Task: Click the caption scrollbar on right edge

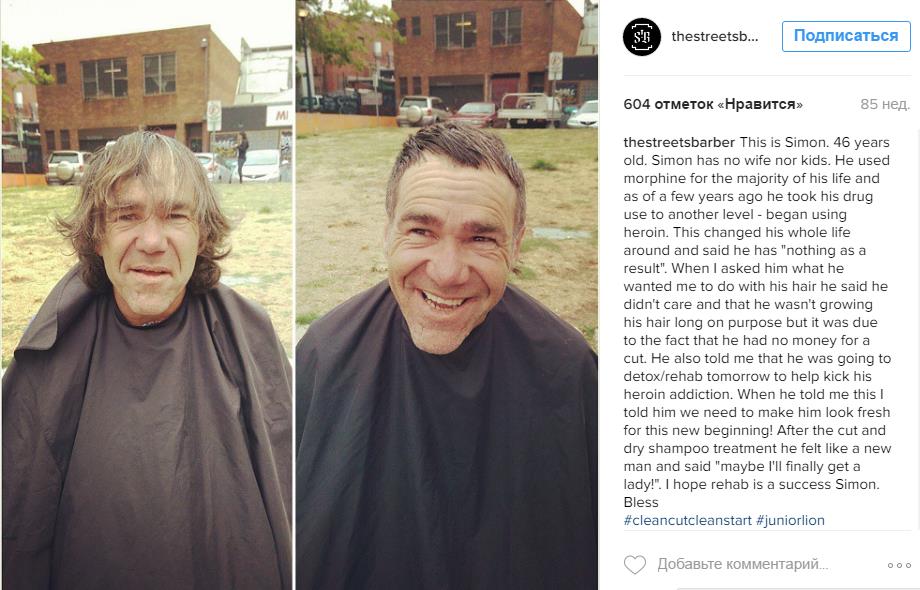Action: click(916, 328)
